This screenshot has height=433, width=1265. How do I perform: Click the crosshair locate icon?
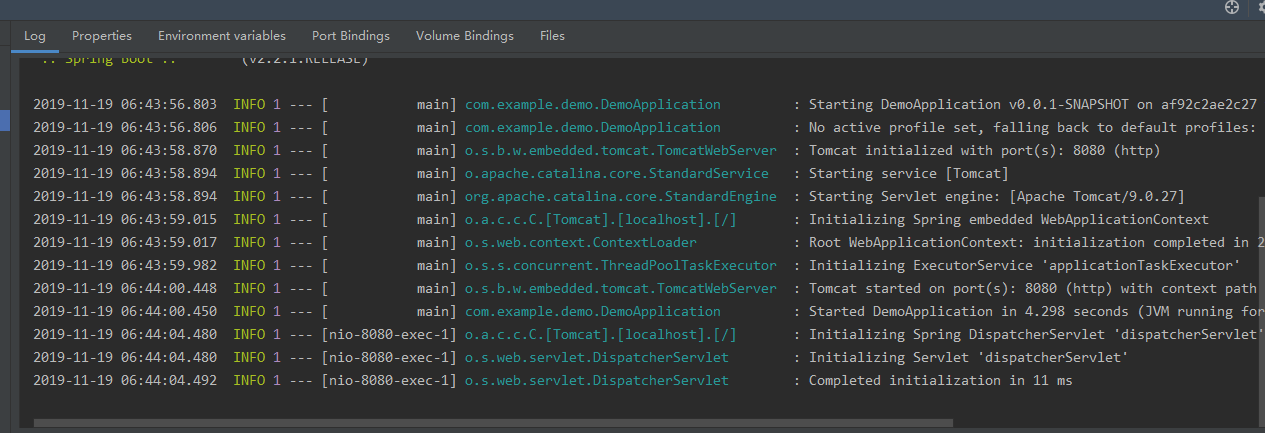(x=1232, y=7)
